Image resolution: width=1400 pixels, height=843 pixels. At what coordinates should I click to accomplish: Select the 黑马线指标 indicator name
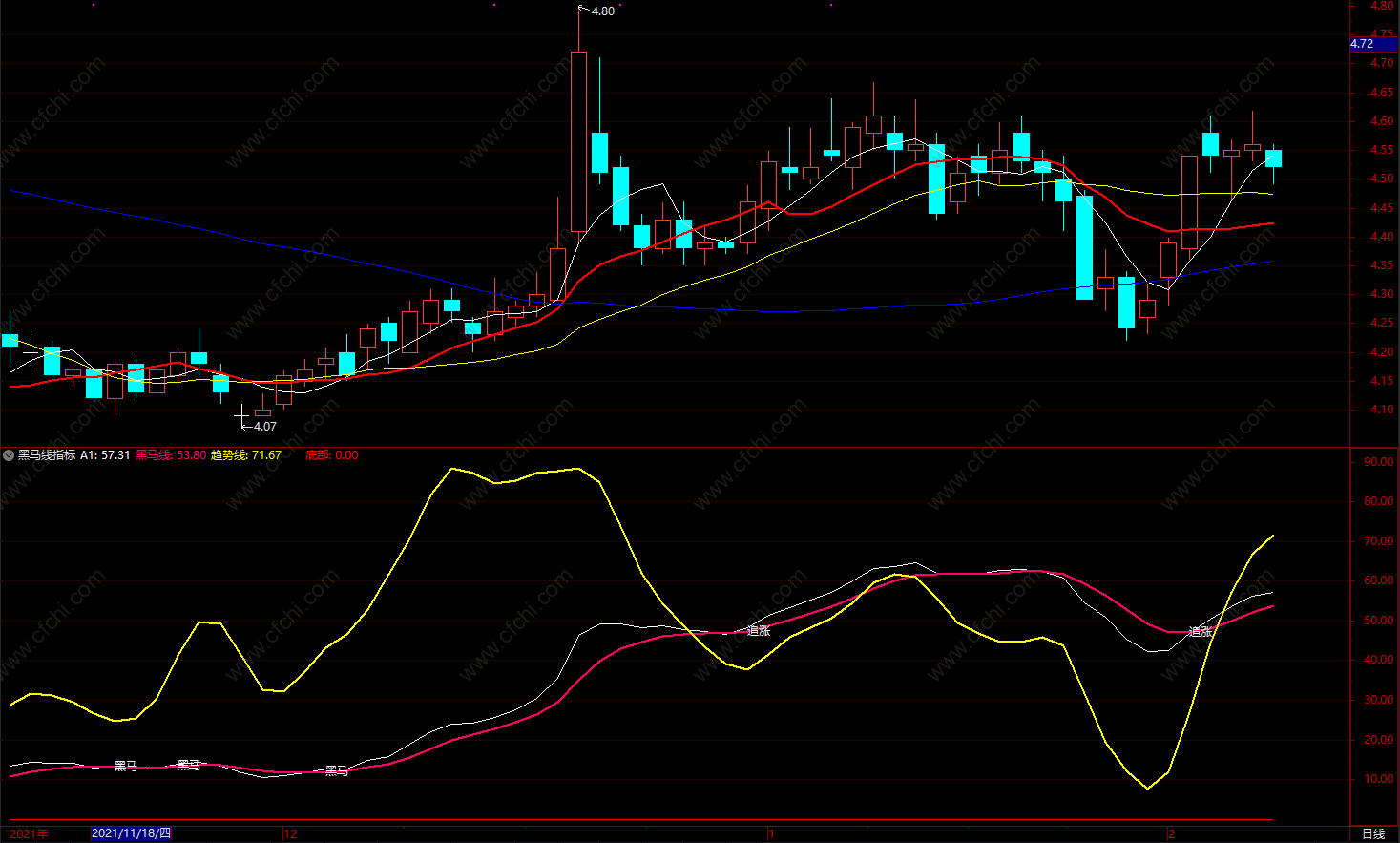tap(47, 455)
